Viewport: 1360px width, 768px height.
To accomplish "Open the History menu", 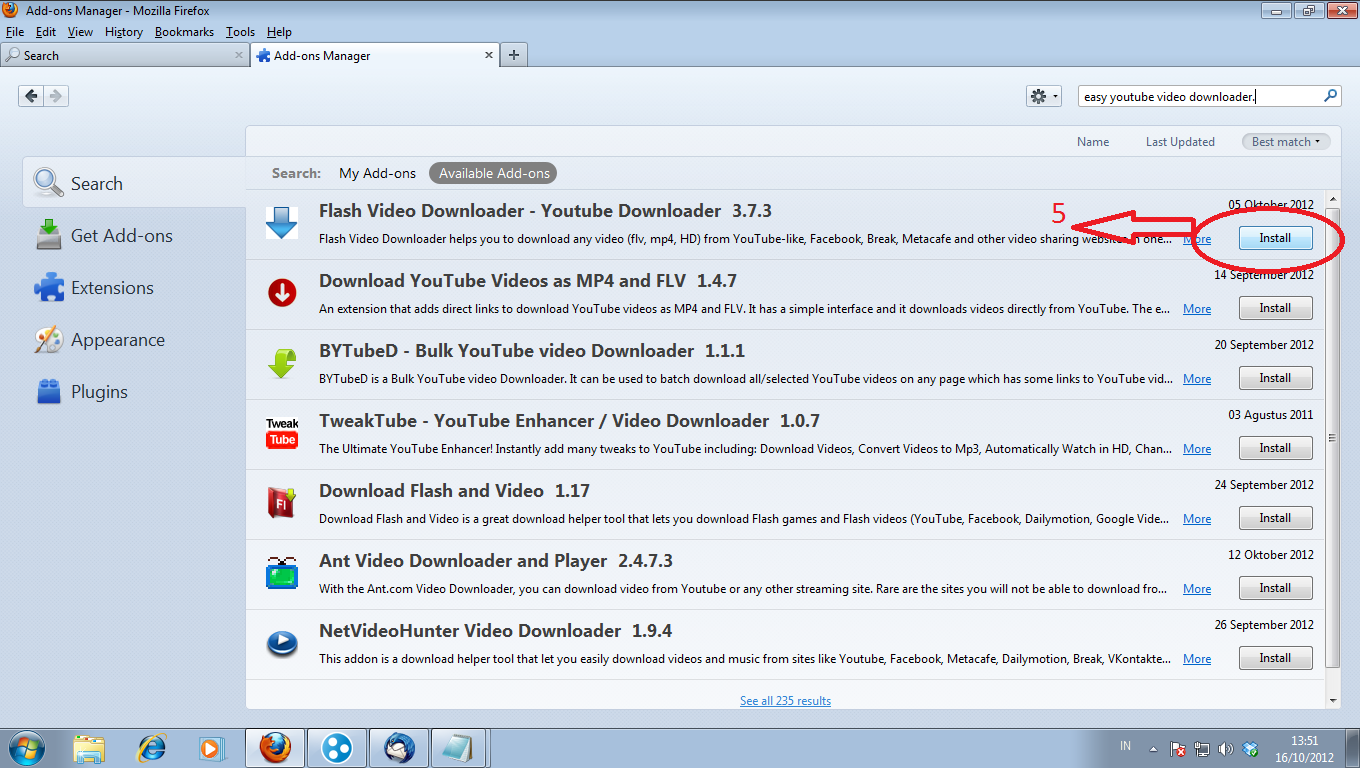I will tap(124, 32).
